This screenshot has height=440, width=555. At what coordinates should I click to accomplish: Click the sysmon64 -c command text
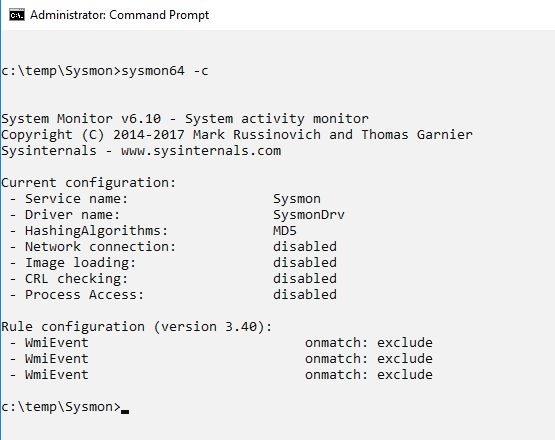coord(165,71)
